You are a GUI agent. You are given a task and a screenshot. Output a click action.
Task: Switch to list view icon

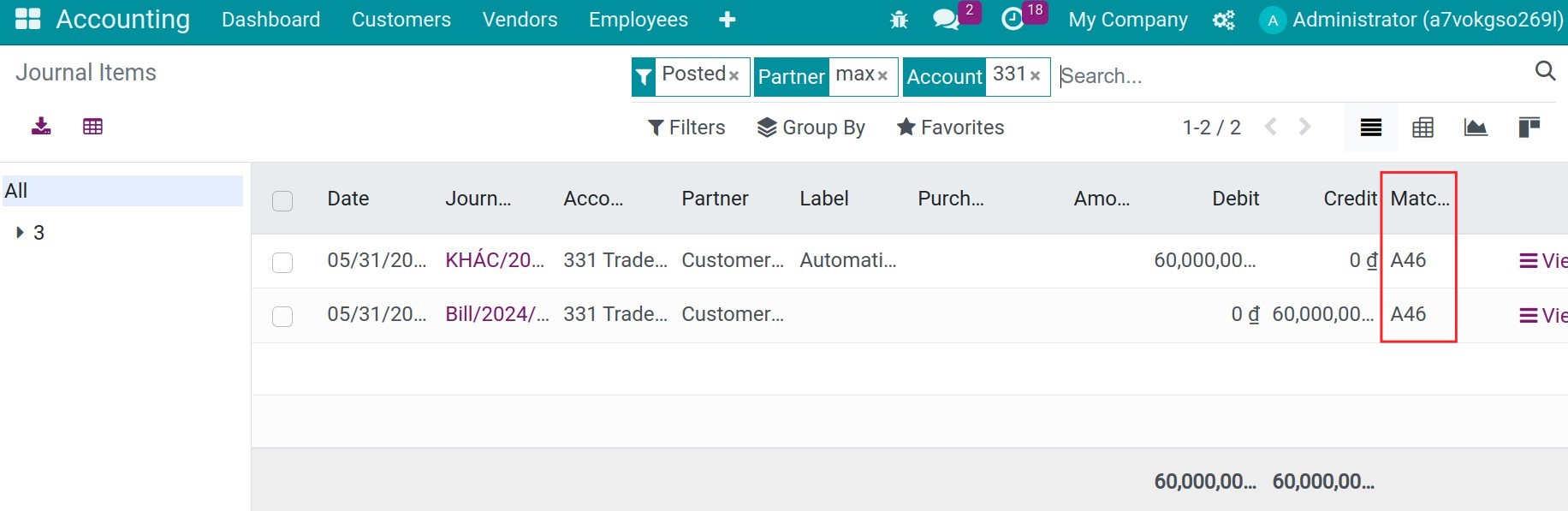[1371, 128]
